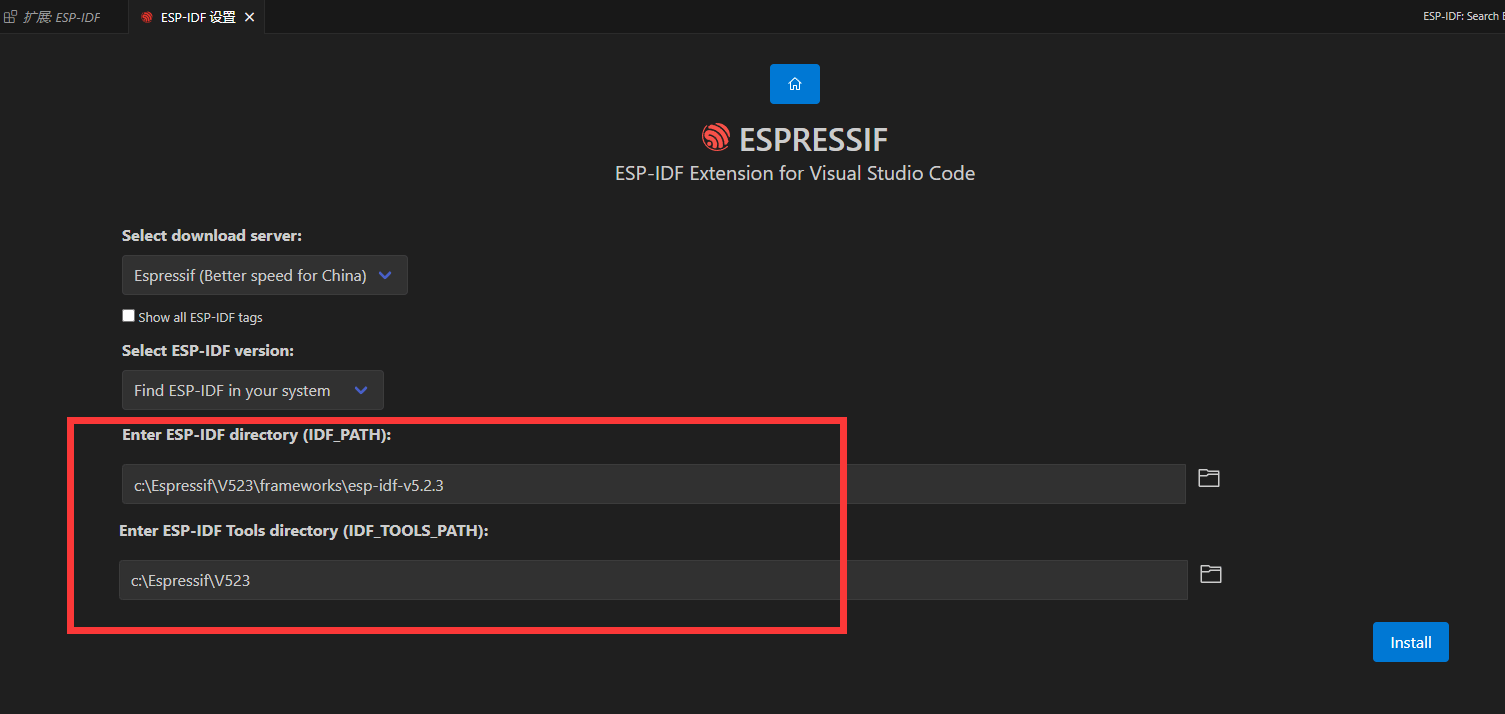
Task: Close the ESP-IDF 设置 tab
Action: point(250,17)
